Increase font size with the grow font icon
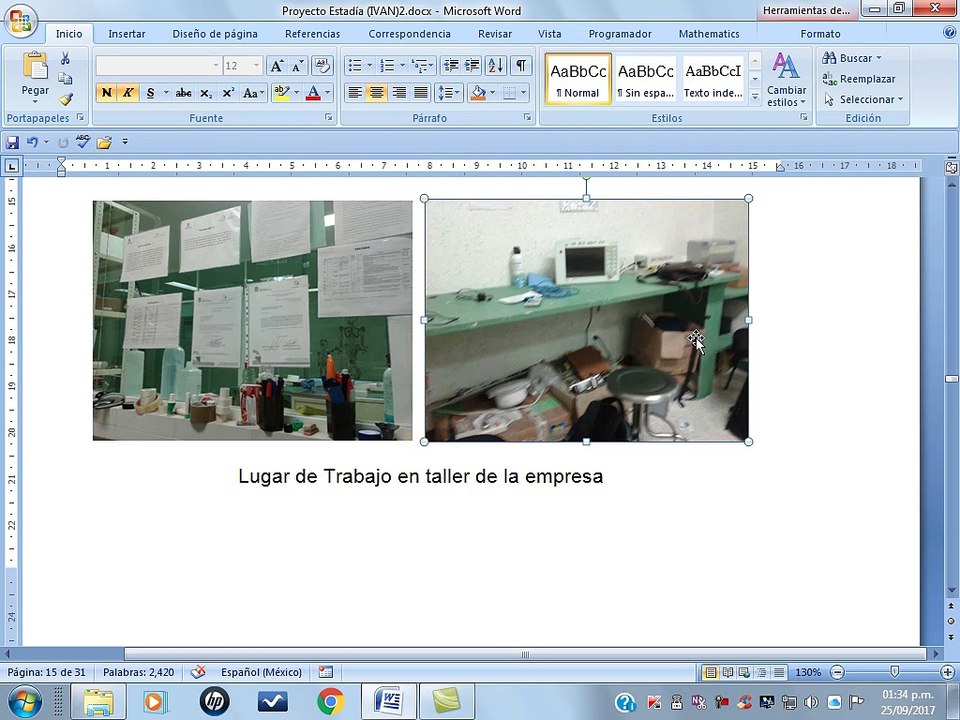 (277, 66)
